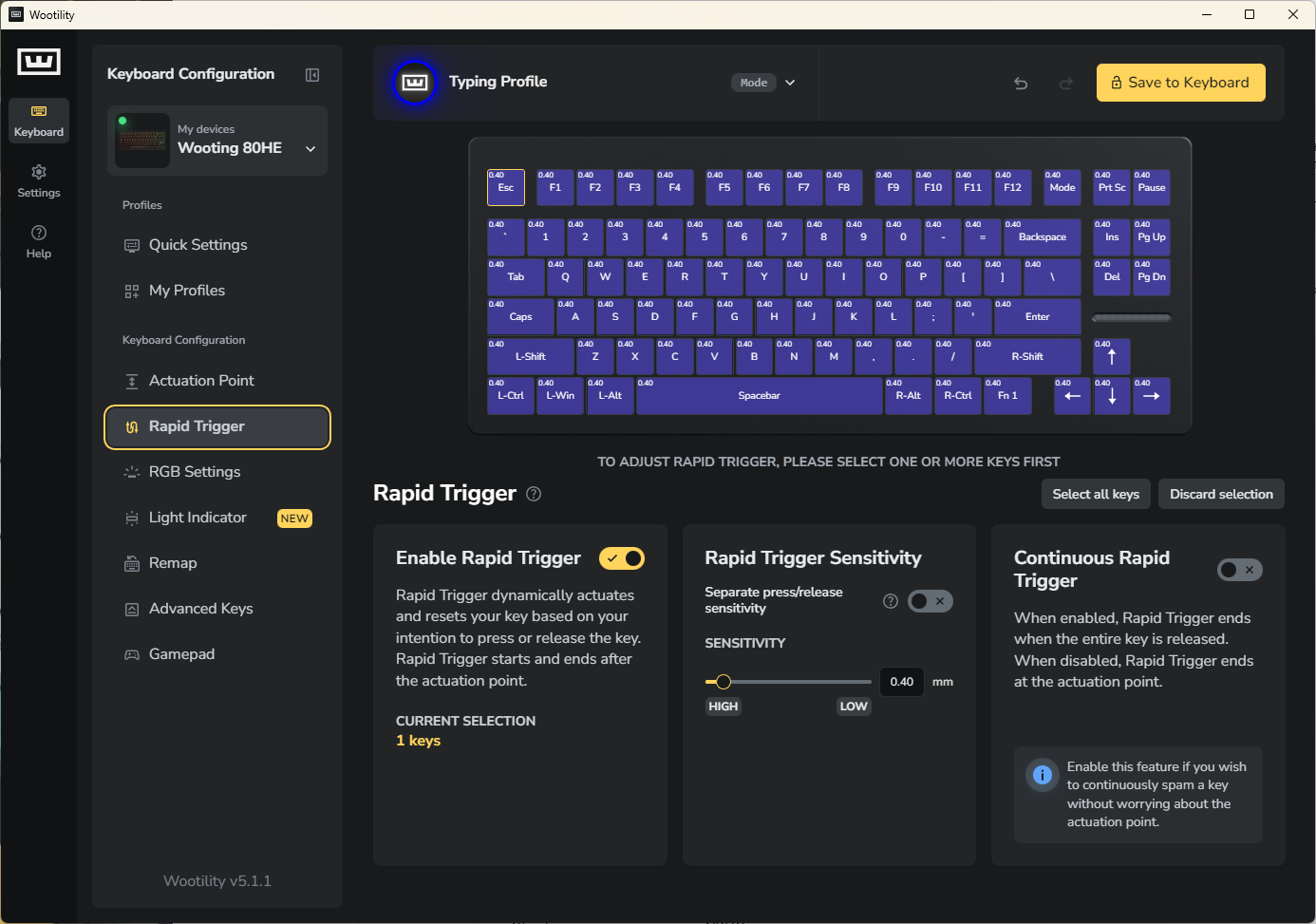Open the Typing Profile dropdown chevron

[790, 83]
